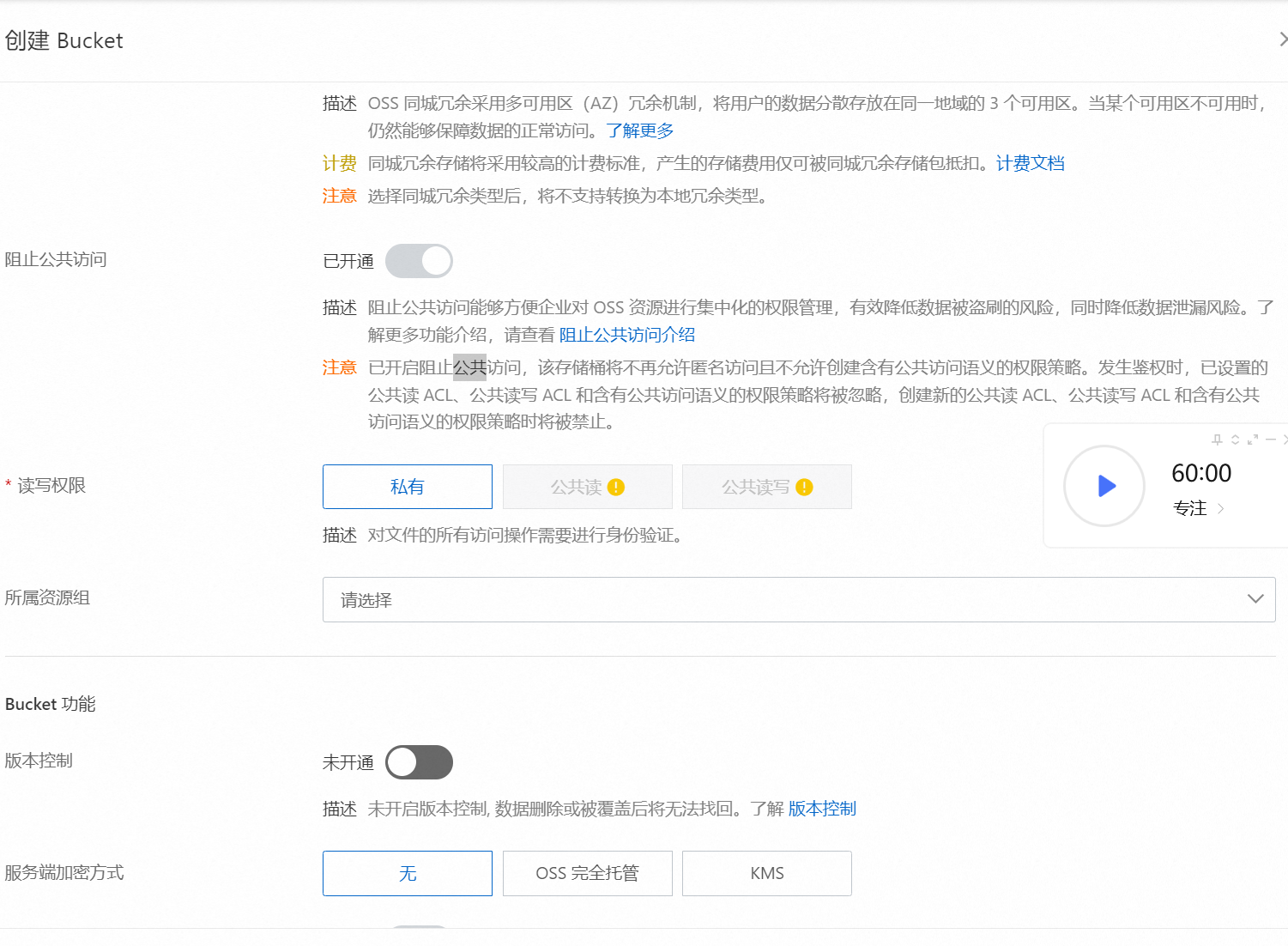Expand the focus timer to fullscreen

[x=1253, y=440]
